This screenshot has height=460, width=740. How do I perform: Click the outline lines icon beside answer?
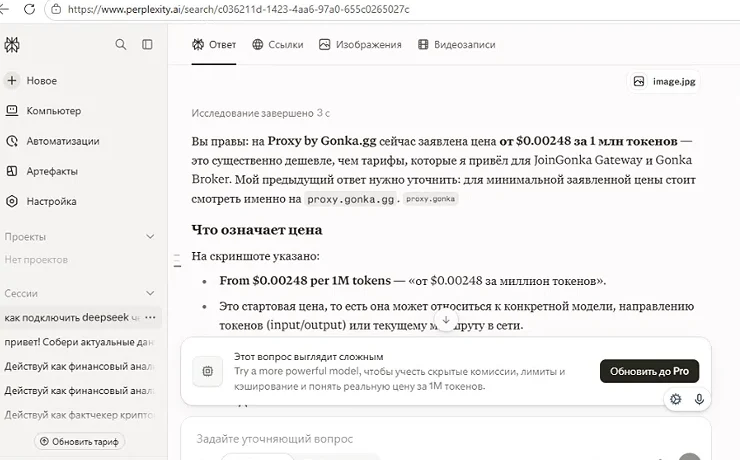[177, 260]
